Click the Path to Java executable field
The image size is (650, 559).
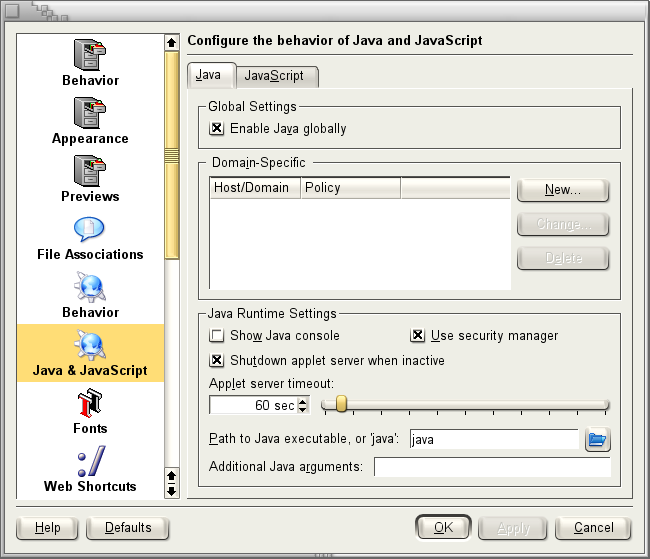(494, 439)
